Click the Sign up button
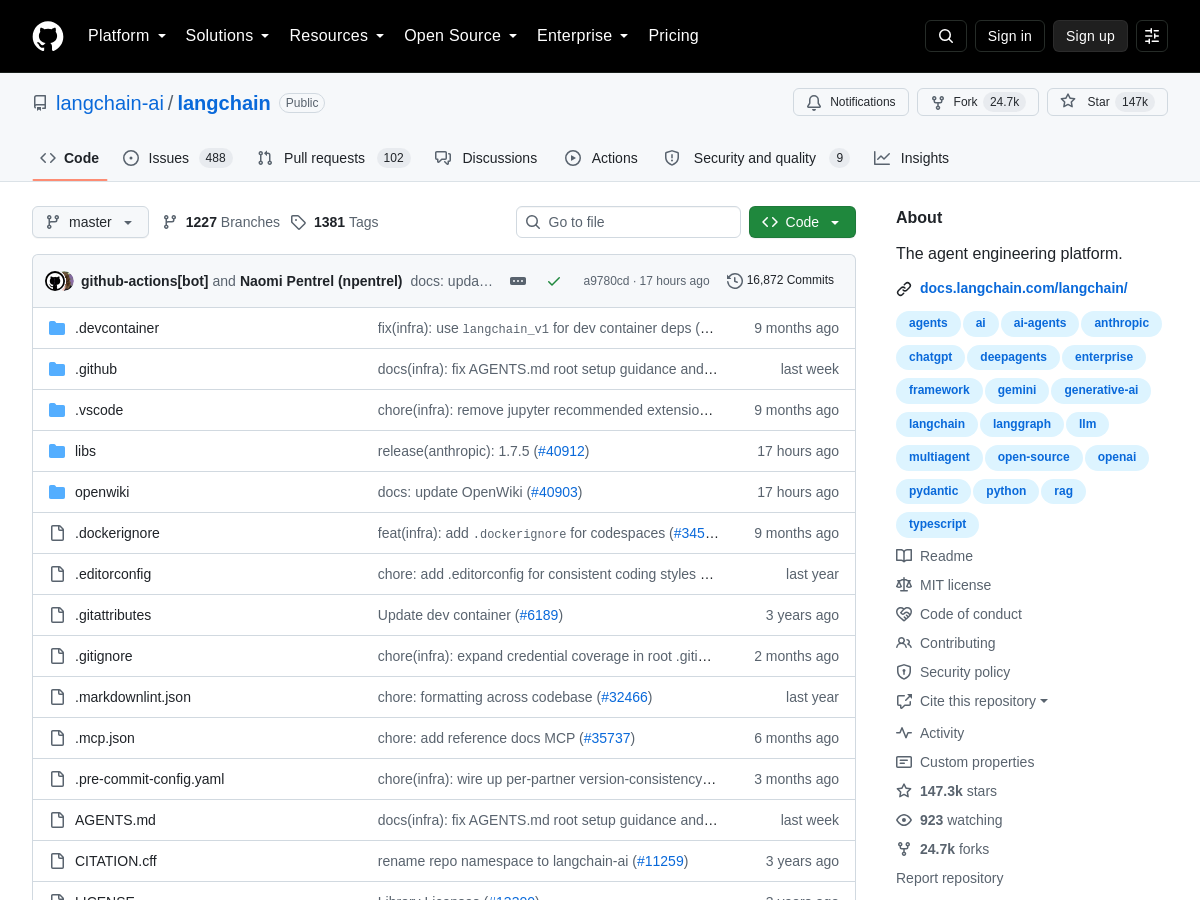This screenshot has width=1200, height=900. pyautogui.click(x=1090, y=36)
